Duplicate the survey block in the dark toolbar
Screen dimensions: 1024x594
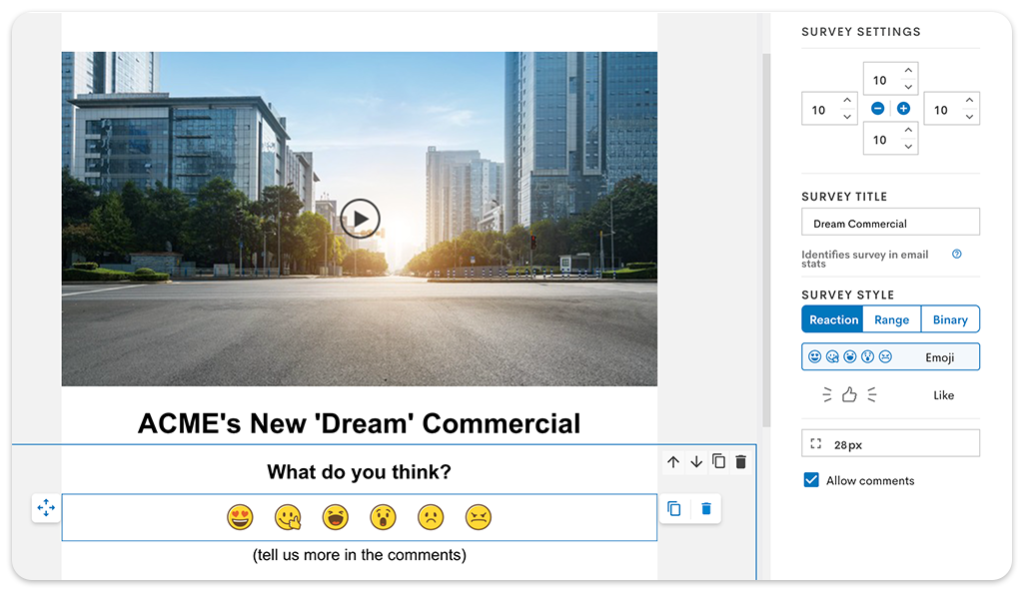(718, 461)
